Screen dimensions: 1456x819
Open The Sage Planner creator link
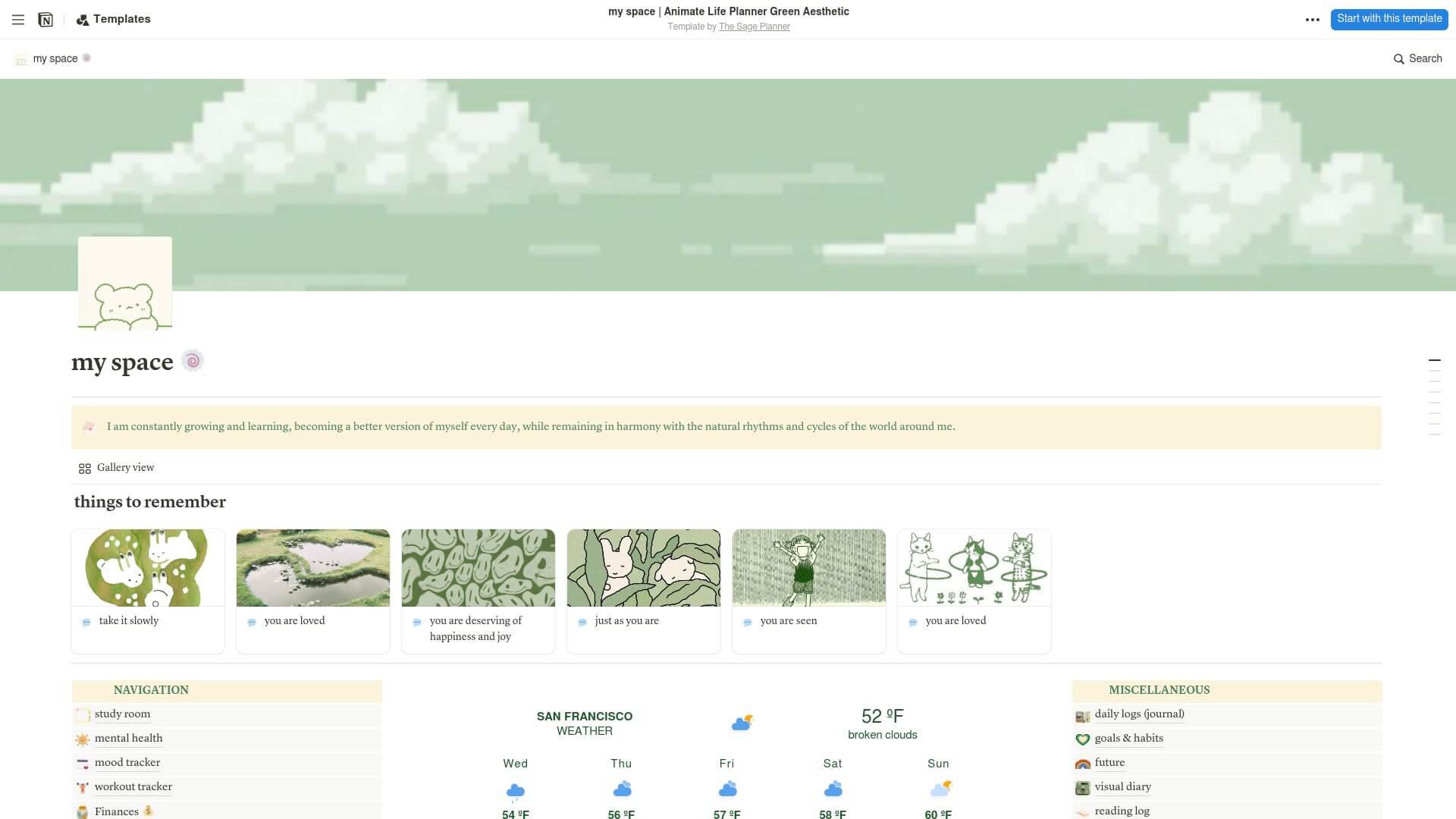pyautogui.click(x=754, y=27)
